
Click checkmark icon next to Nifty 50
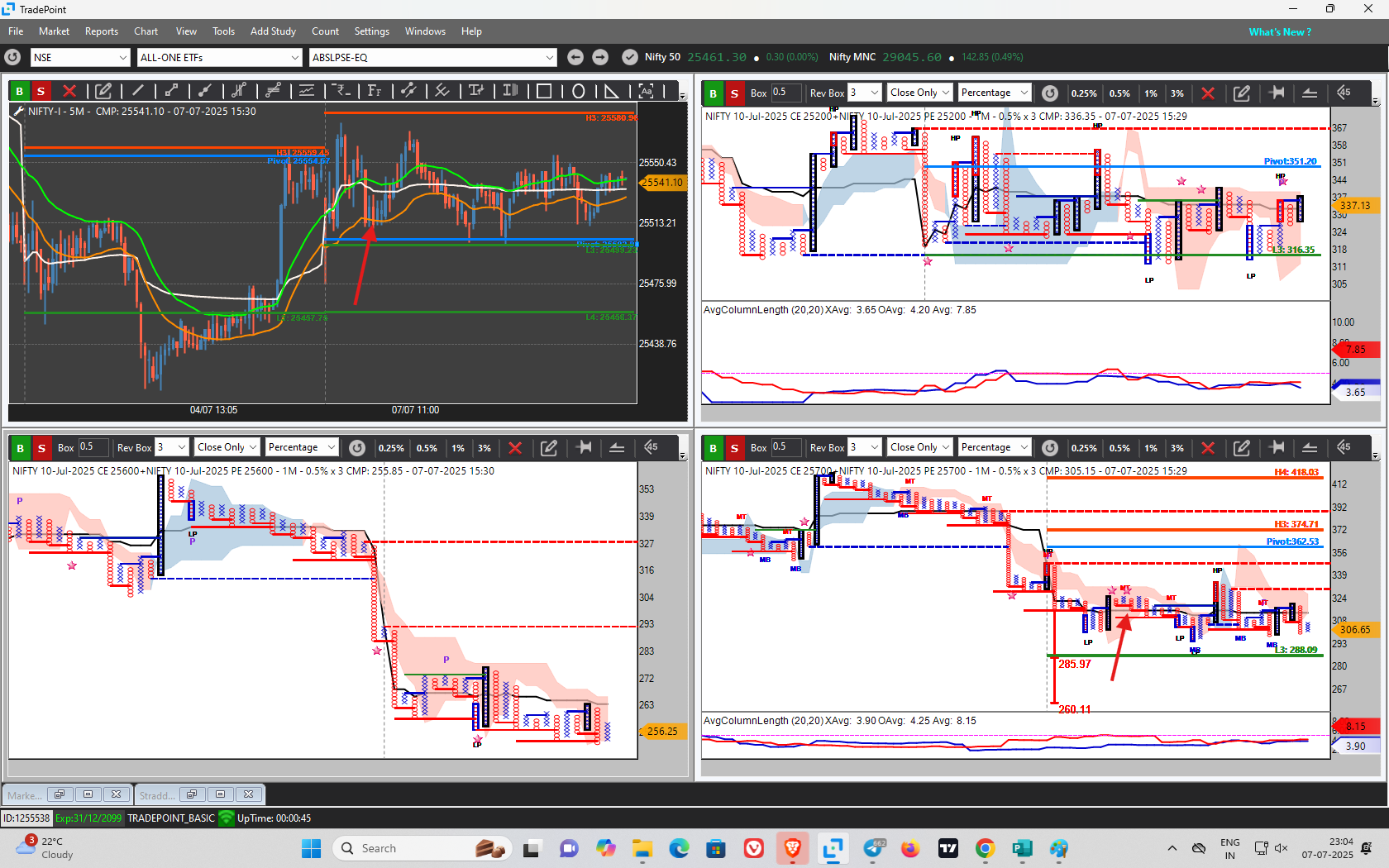630,57
